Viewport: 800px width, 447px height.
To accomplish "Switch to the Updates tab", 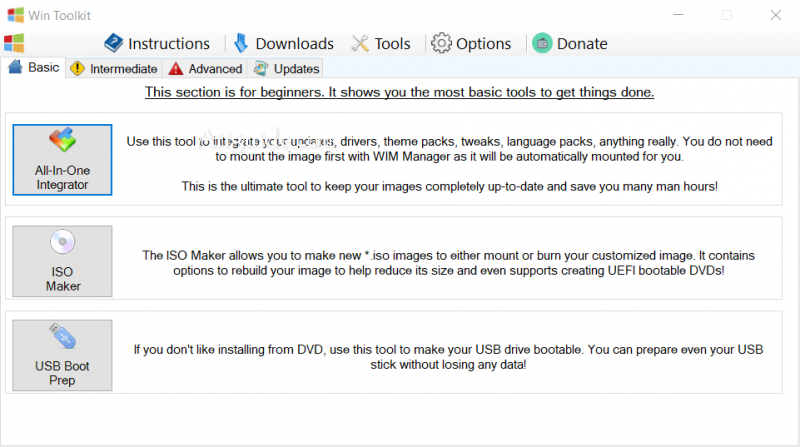I will 286,68.
